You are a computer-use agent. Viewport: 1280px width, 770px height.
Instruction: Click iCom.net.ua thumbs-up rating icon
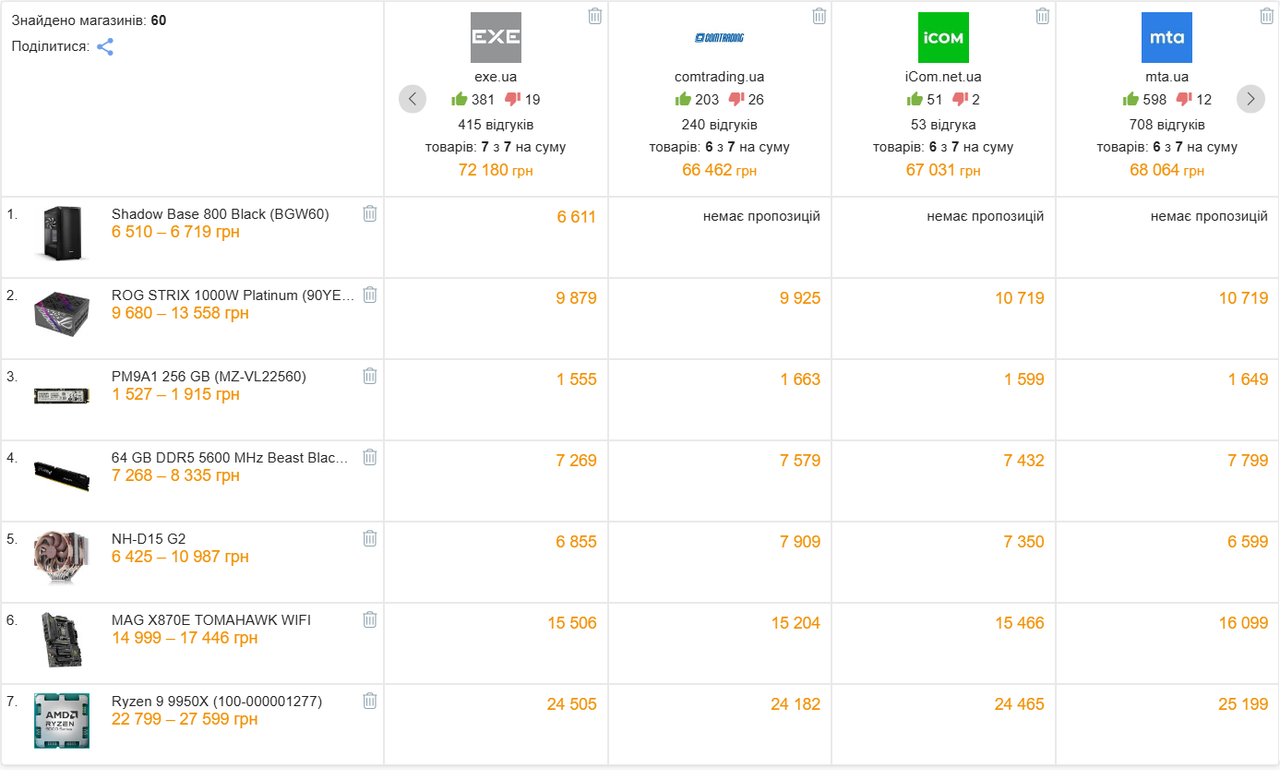[915, 99]
